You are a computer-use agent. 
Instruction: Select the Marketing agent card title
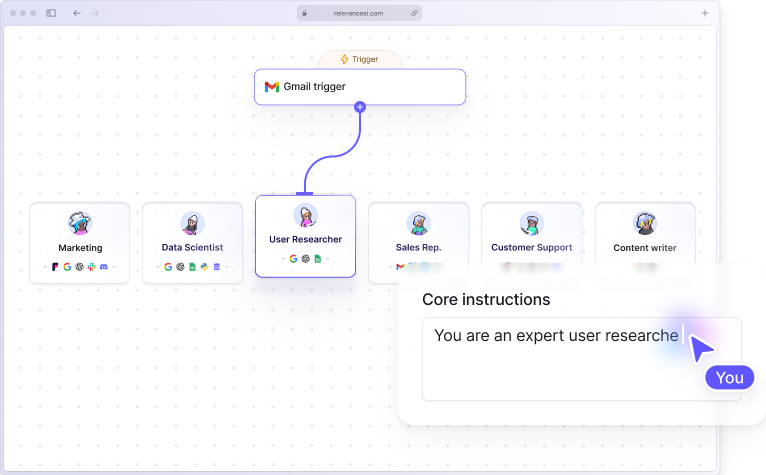coord(80,248)
